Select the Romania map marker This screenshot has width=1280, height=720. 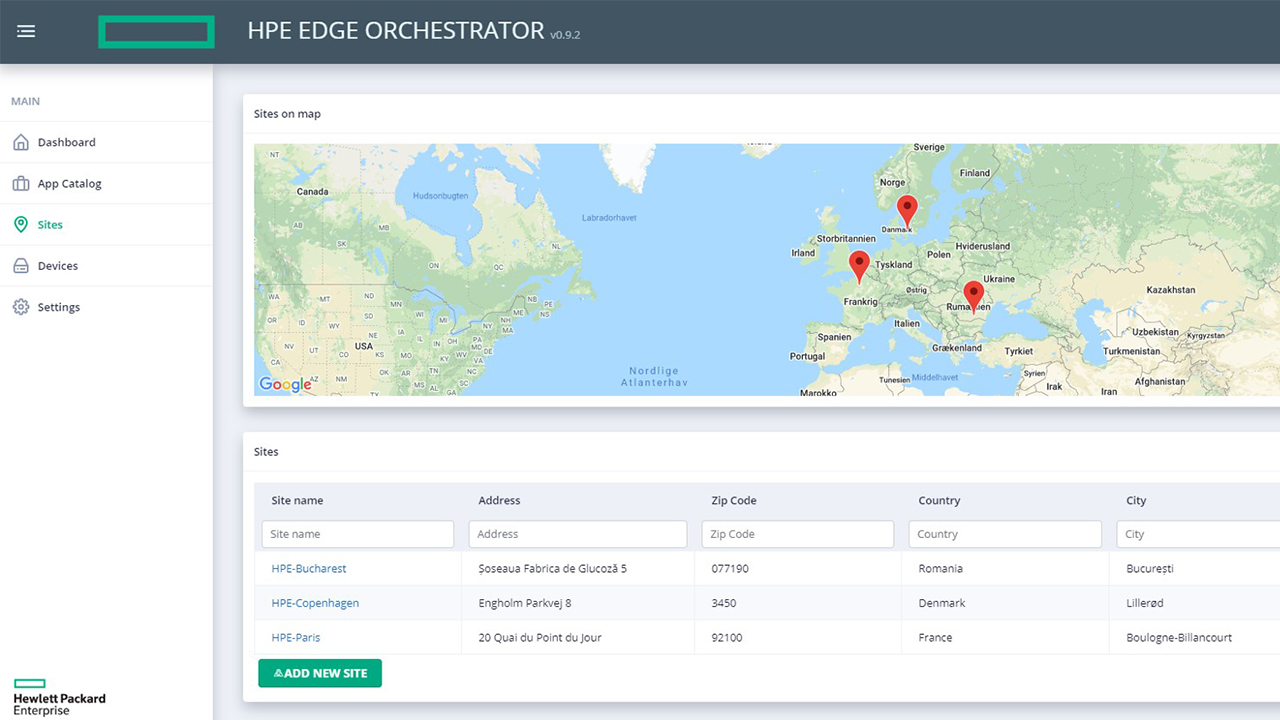[973, 297]
